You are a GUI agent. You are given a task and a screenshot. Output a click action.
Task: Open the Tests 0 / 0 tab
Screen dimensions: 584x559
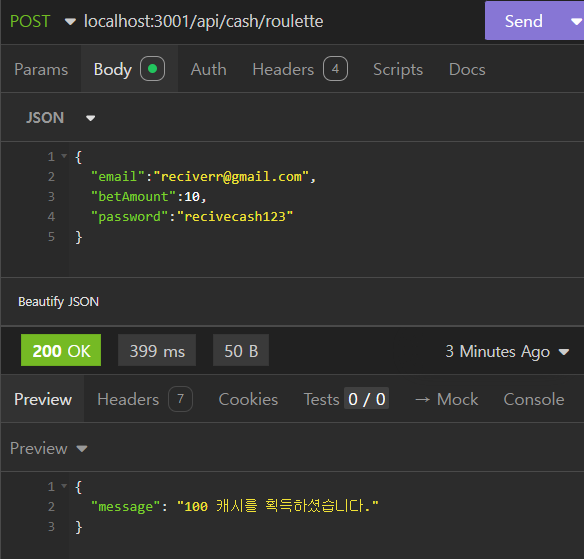click(346, 399)
